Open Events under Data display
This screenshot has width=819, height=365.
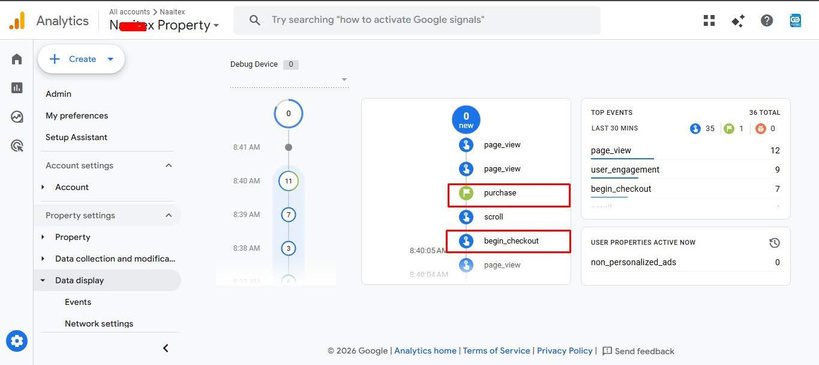[x=78, y=302]
